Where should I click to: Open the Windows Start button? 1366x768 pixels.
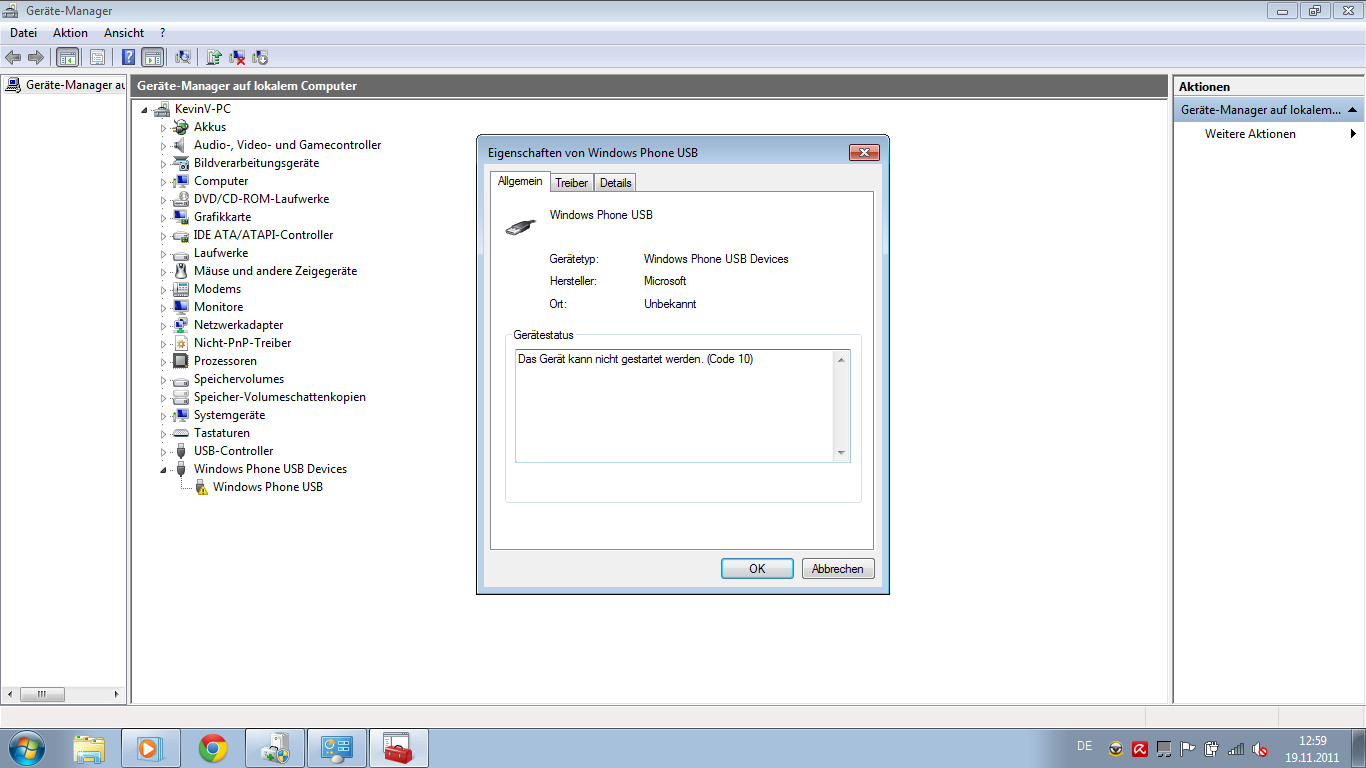coord(26,748)
